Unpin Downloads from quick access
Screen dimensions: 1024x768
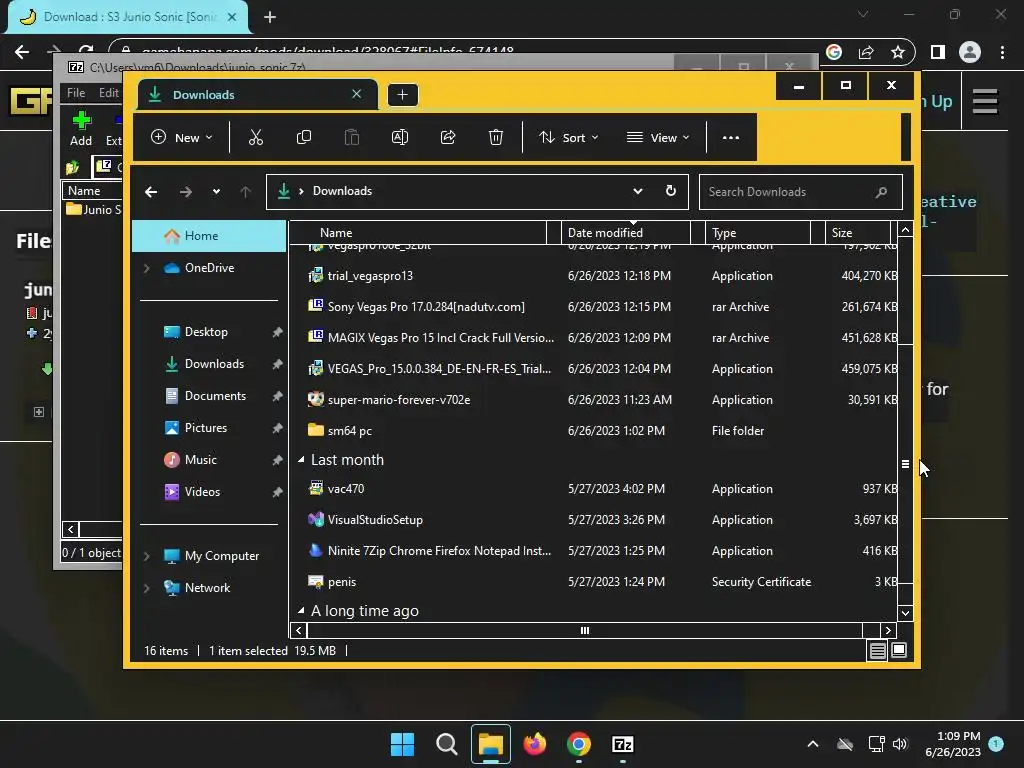pyautogui.click(x=278, y=364)
